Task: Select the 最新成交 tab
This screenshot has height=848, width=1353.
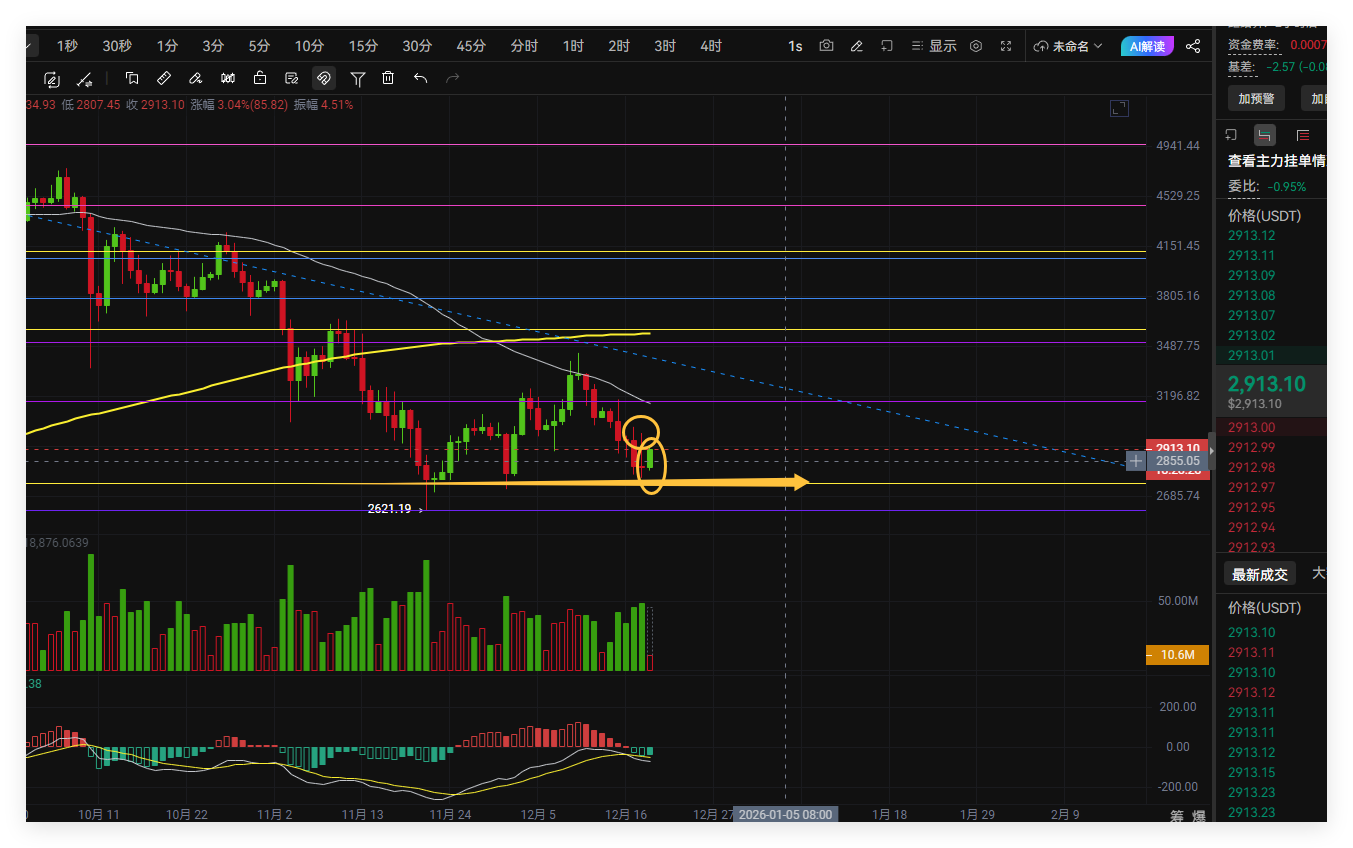Action: click(1259, 574)
